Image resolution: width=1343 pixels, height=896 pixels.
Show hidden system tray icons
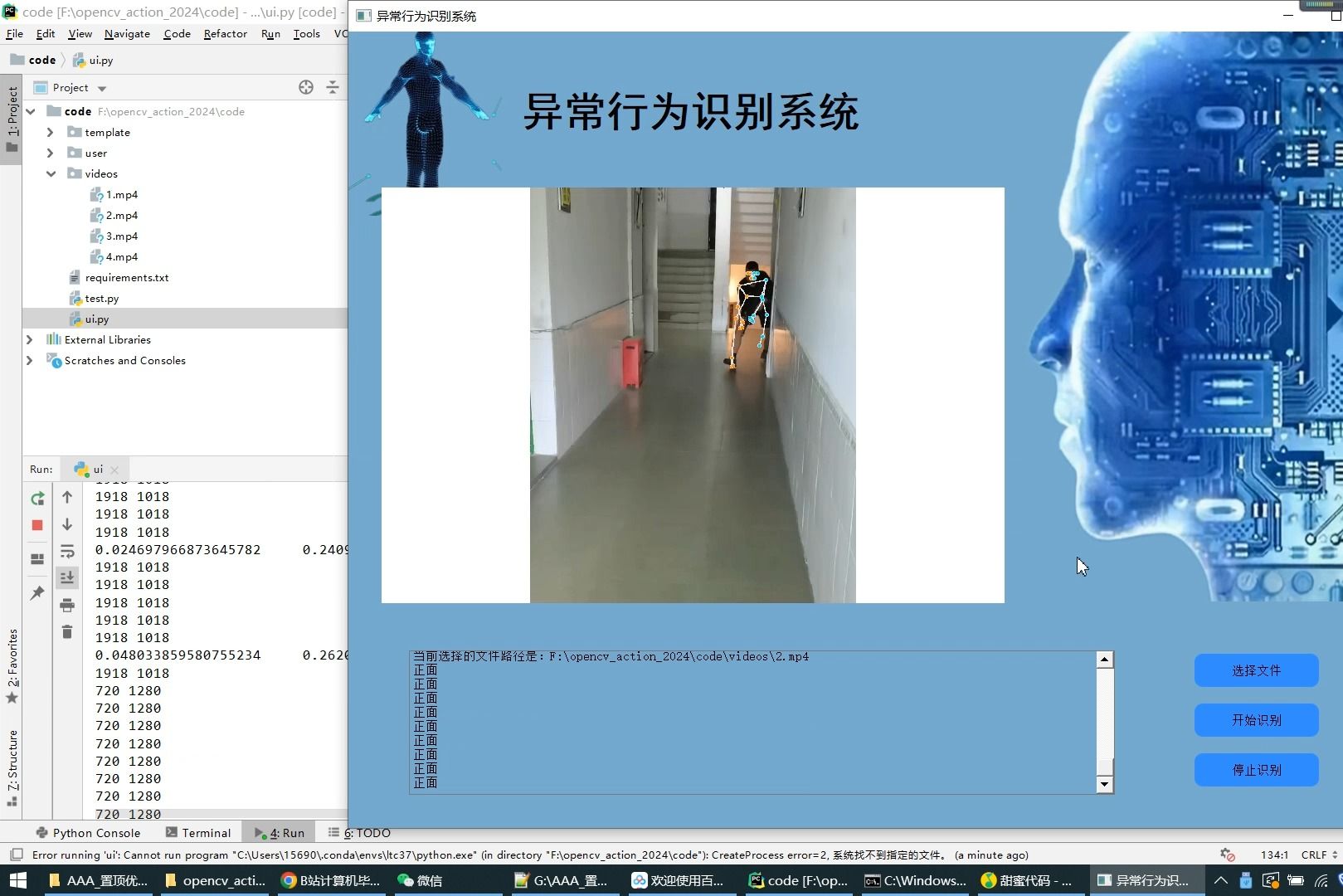tap(1220, 880)
